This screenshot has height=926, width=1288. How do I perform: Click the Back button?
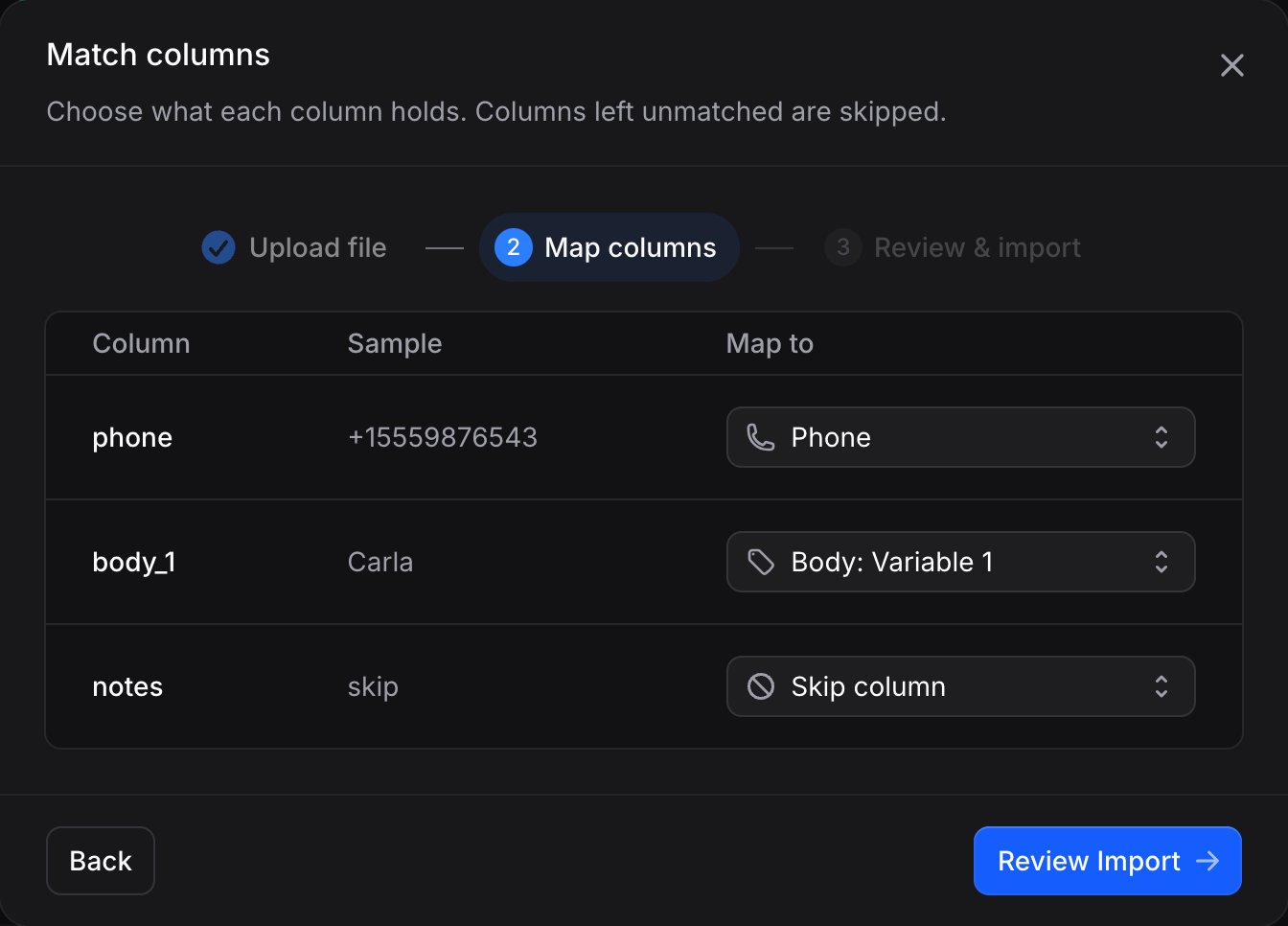tap(101, 861)
